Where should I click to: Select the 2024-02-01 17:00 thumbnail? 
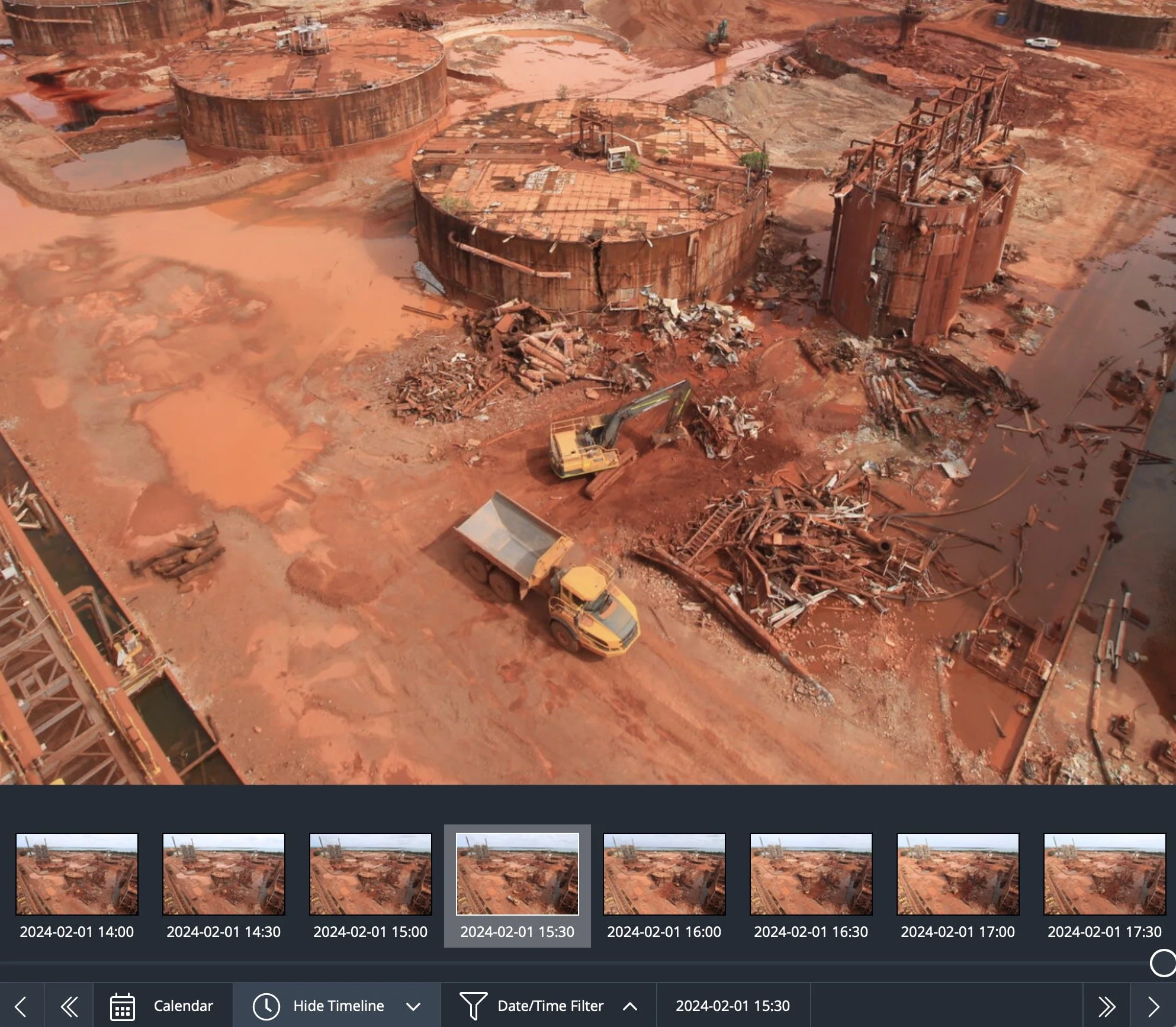[958, 874]
